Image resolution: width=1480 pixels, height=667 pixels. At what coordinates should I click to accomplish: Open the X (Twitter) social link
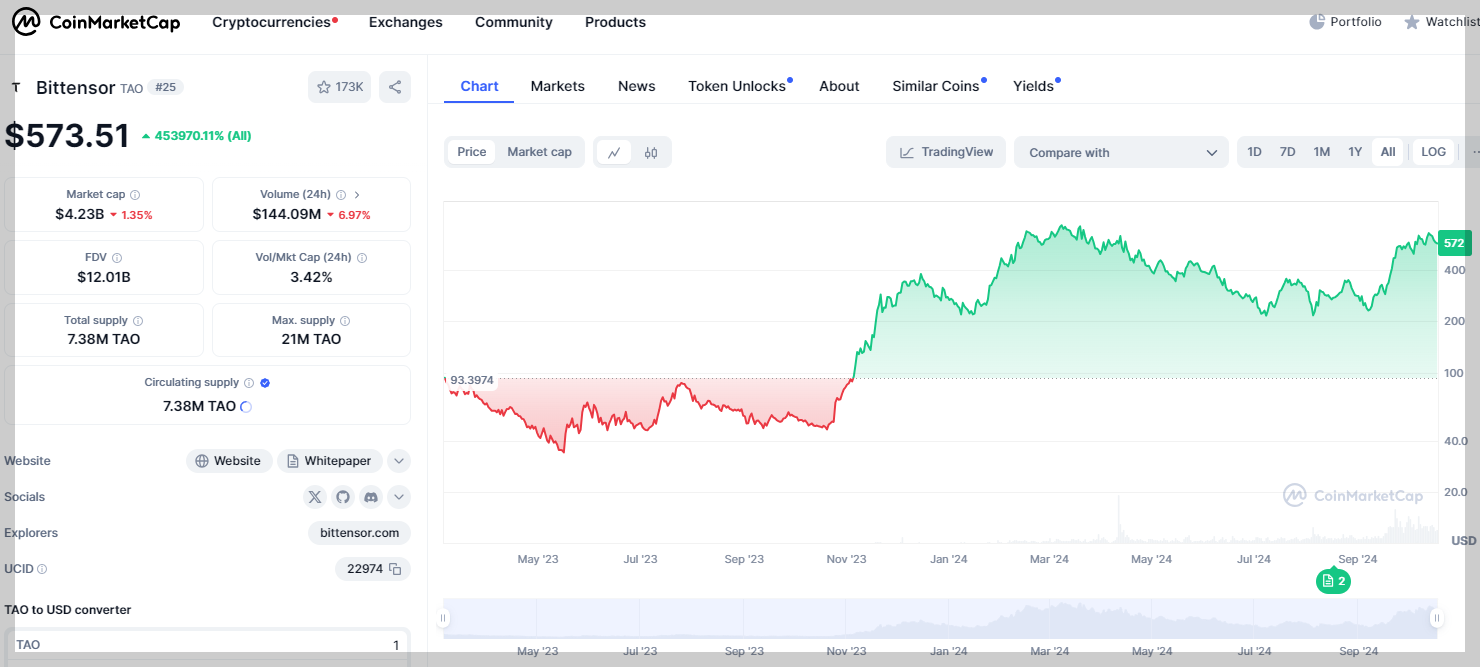(315, 497)
